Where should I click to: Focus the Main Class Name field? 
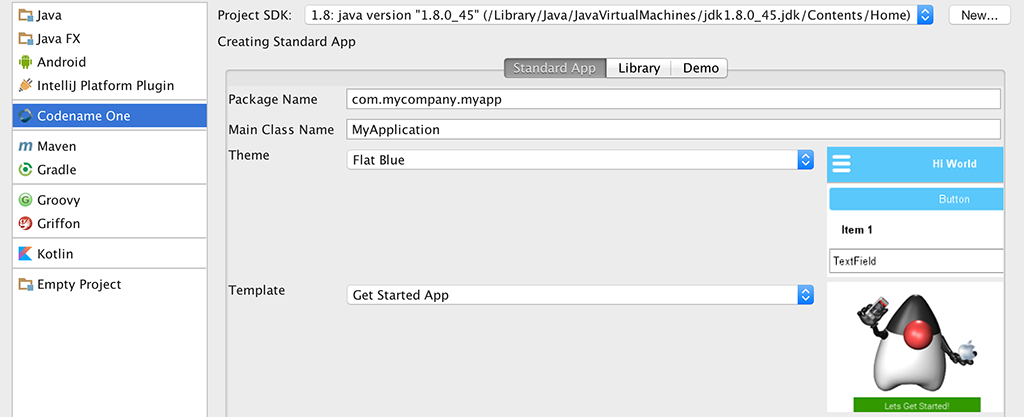click(x=673, y=129)
